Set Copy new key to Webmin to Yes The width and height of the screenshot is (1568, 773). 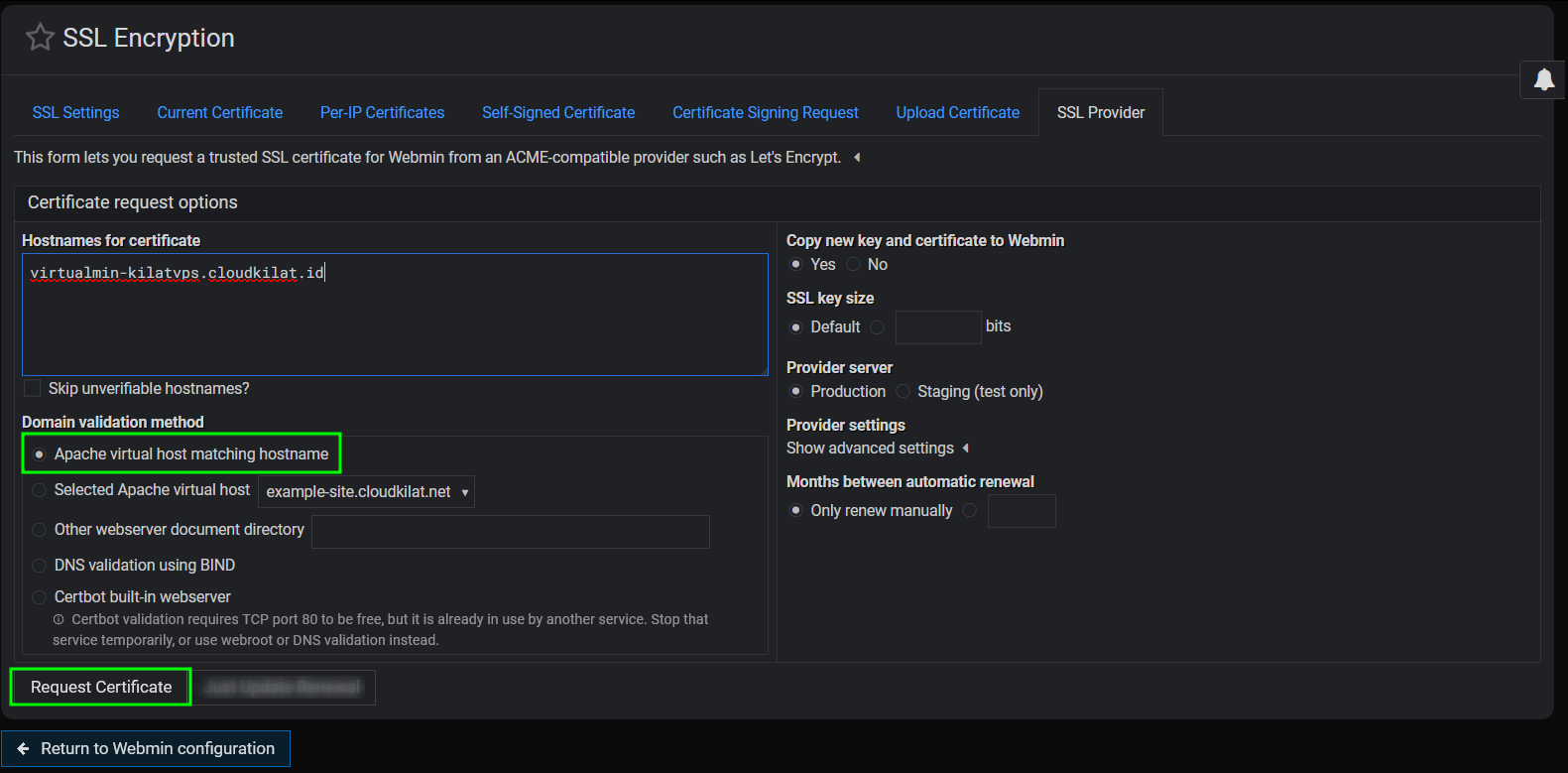(795, 265)
